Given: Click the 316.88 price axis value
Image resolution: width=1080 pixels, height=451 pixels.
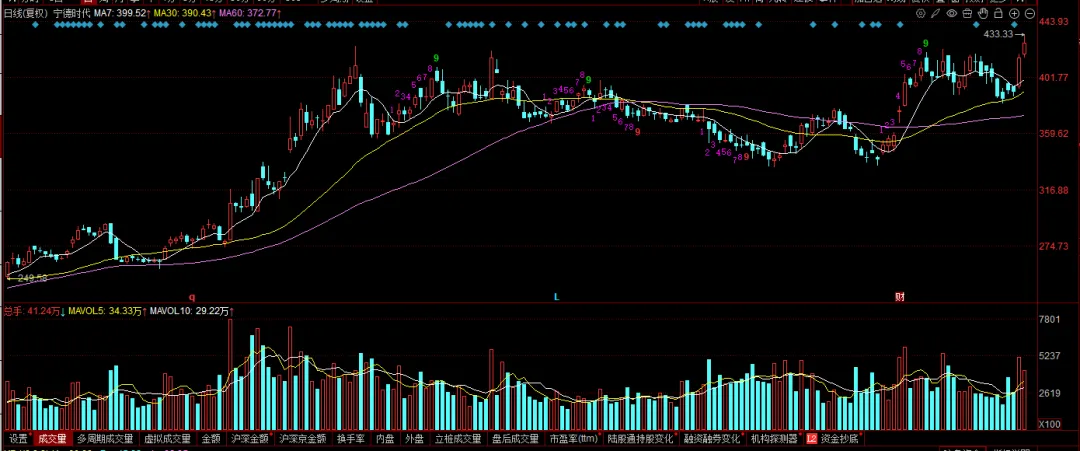Looking at the screenshot, I should pyautogui.click(x=1052, y=190).
